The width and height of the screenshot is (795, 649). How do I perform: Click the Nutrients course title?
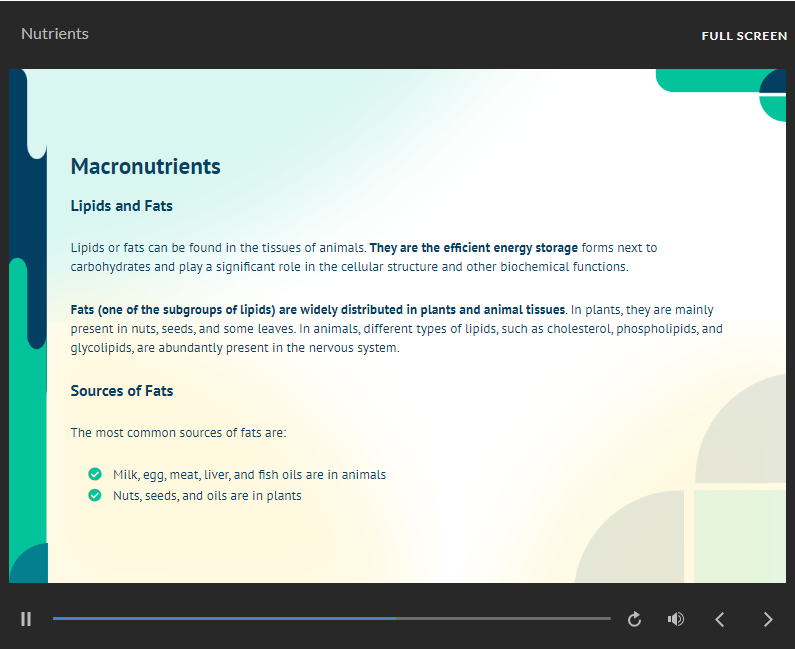click(x=55, y=34)
